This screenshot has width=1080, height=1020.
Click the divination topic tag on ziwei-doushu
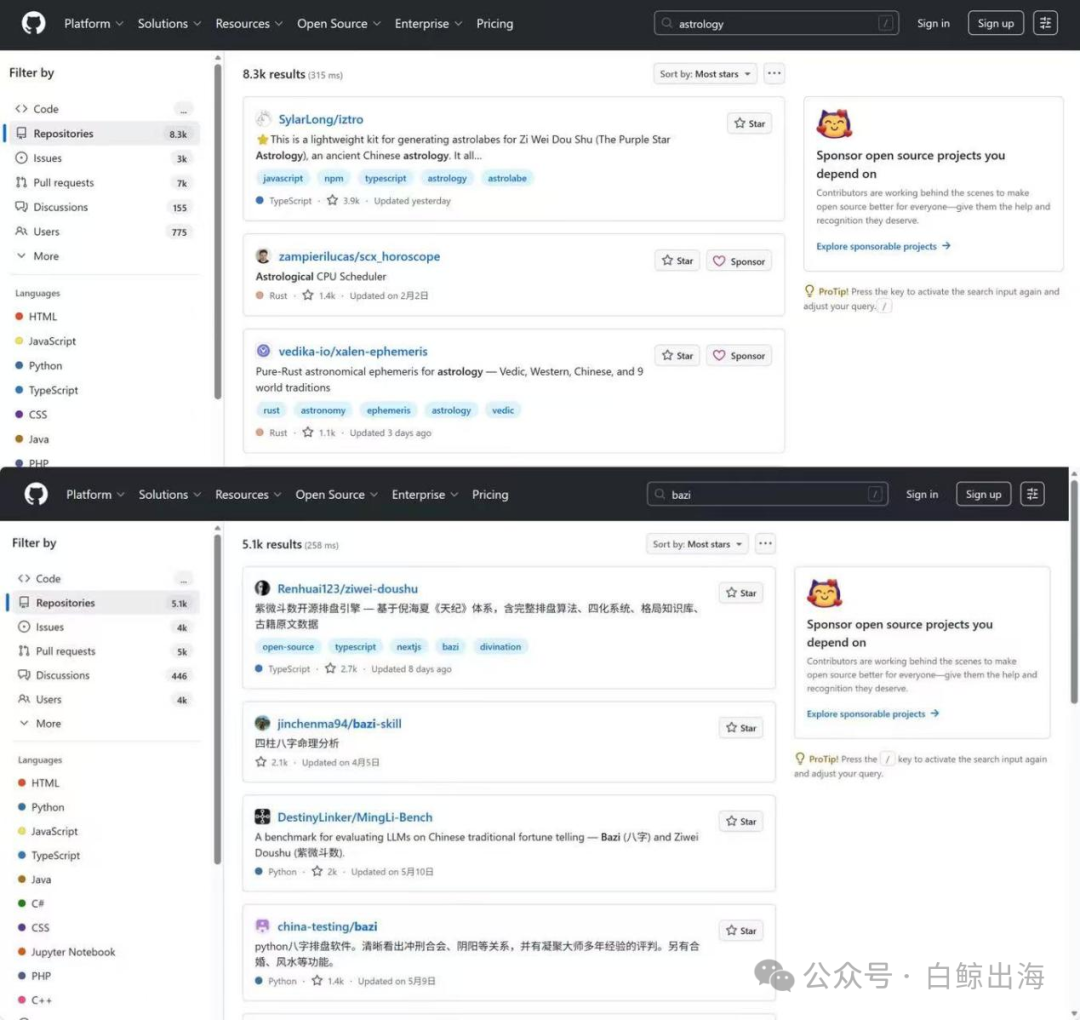coord(500,646)
